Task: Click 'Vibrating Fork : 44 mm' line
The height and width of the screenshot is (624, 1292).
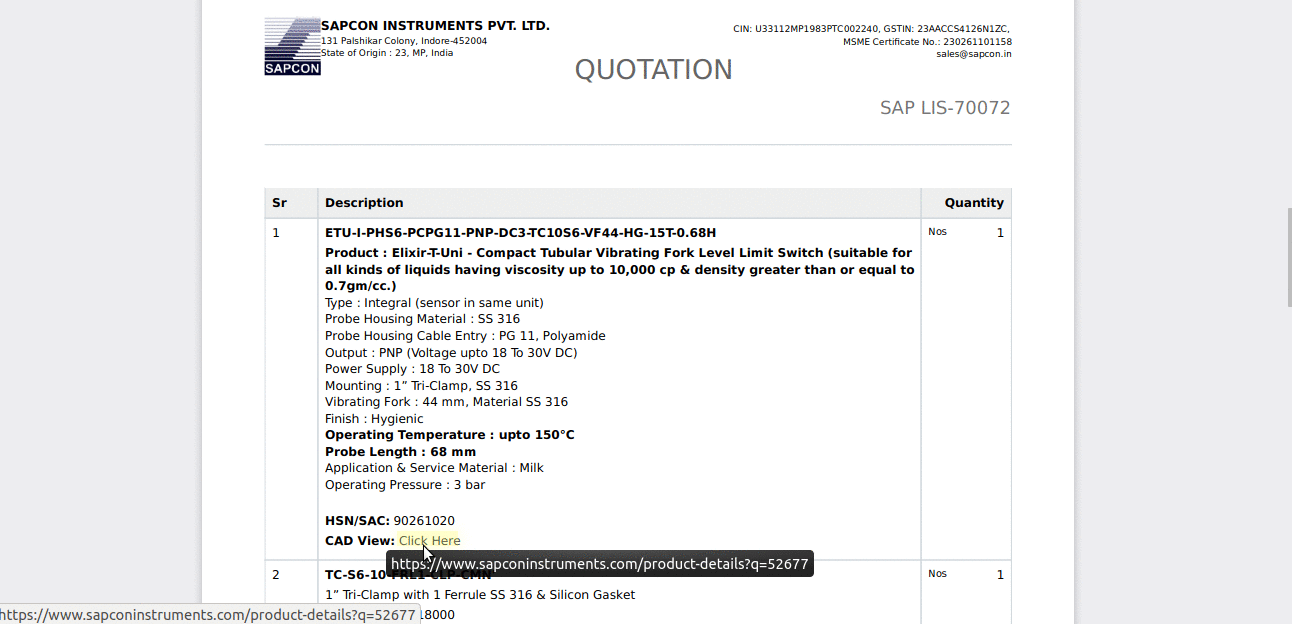Action: click(446, 402)
